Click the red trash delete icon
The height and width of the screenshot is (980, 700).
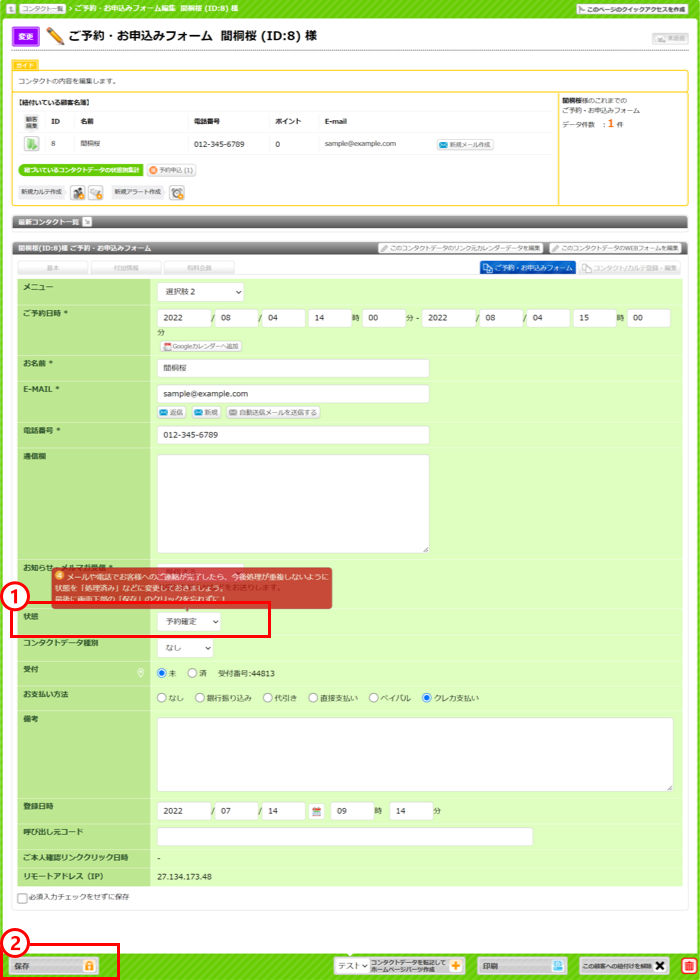(688, 965)
